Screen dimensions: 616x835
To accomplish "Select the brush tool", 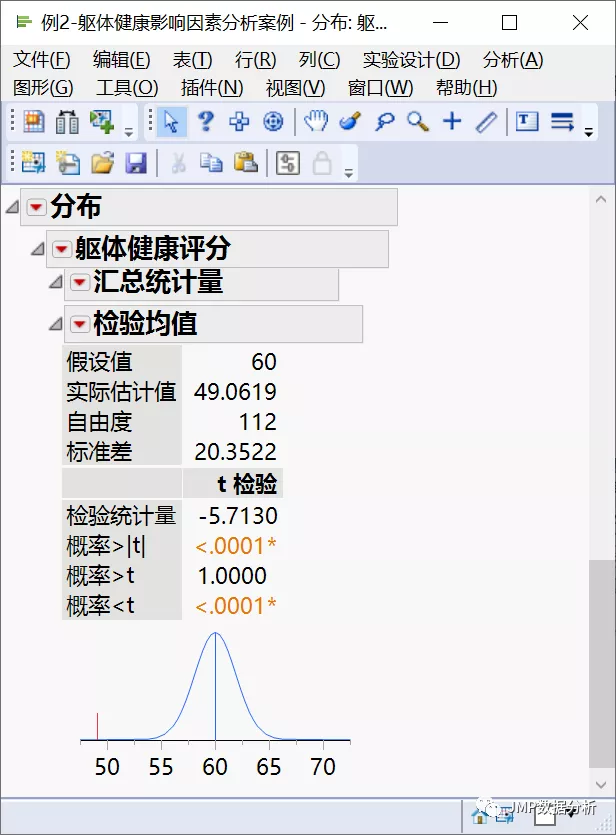I will click(350, 121).
